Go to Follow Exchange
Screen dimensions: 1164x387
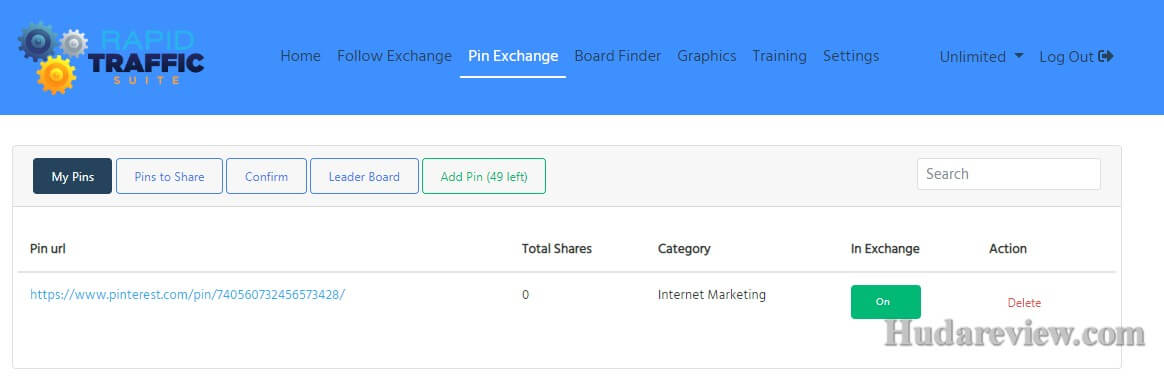(394, 56)
